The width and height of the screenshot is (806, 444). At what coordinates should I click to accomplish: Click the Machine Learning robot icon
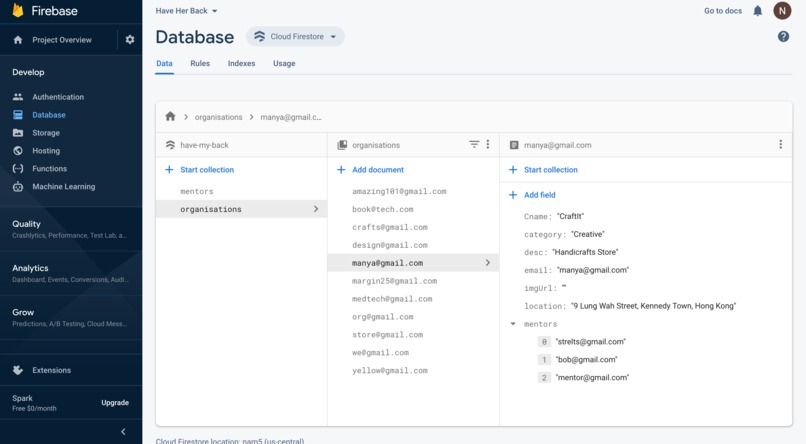(18, 187)
